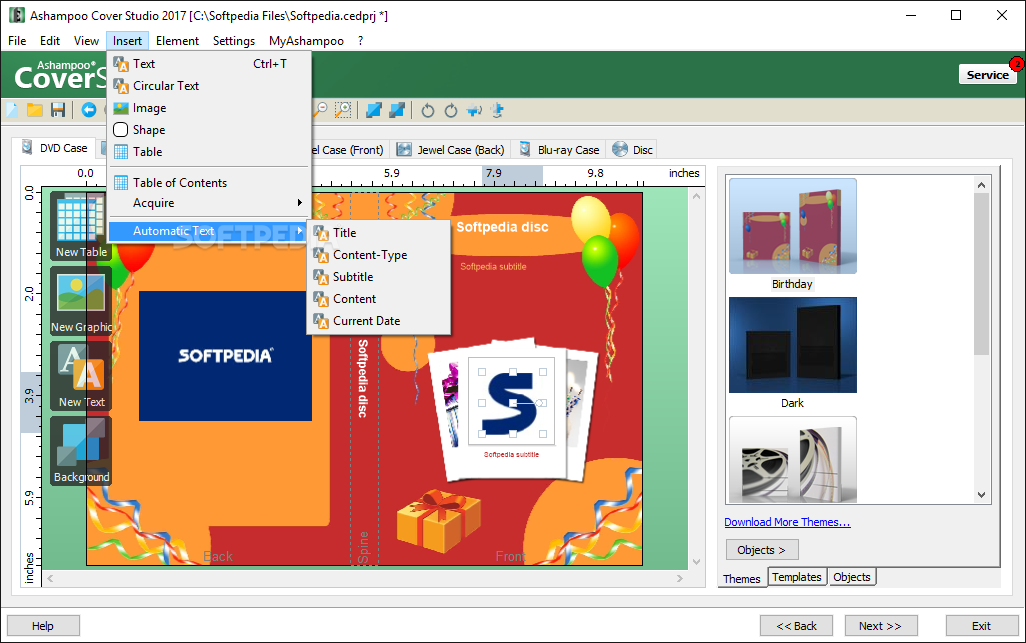Expand the Acquire submenu
Viewport: 1026px width, 643px height.
coord(209,203)
